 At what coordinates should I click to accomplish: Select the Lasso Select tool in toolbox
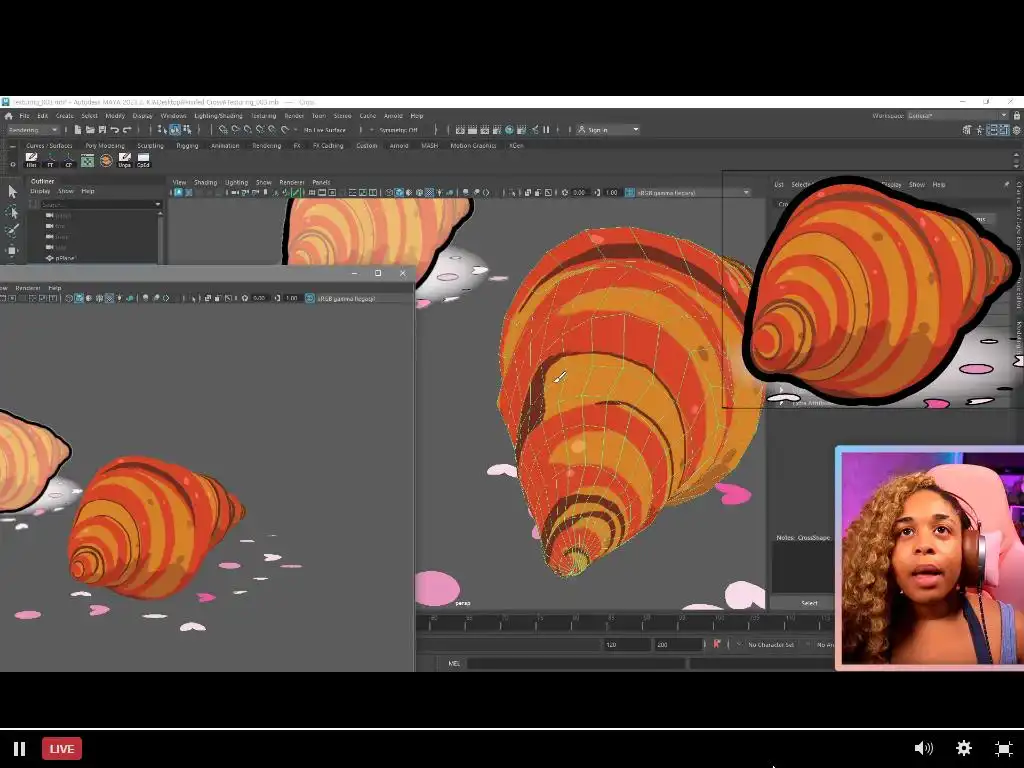click(x=12, y=212)
